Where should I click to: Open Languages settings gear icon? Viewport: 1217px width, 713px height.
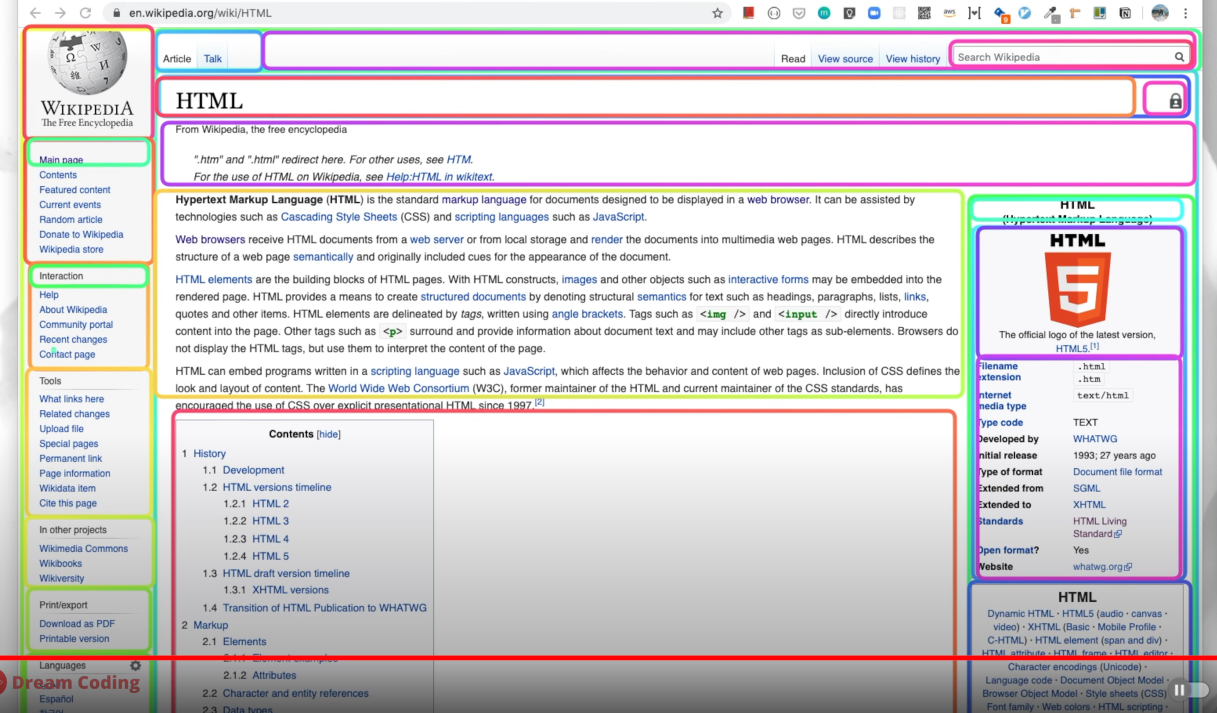[136, 666]
